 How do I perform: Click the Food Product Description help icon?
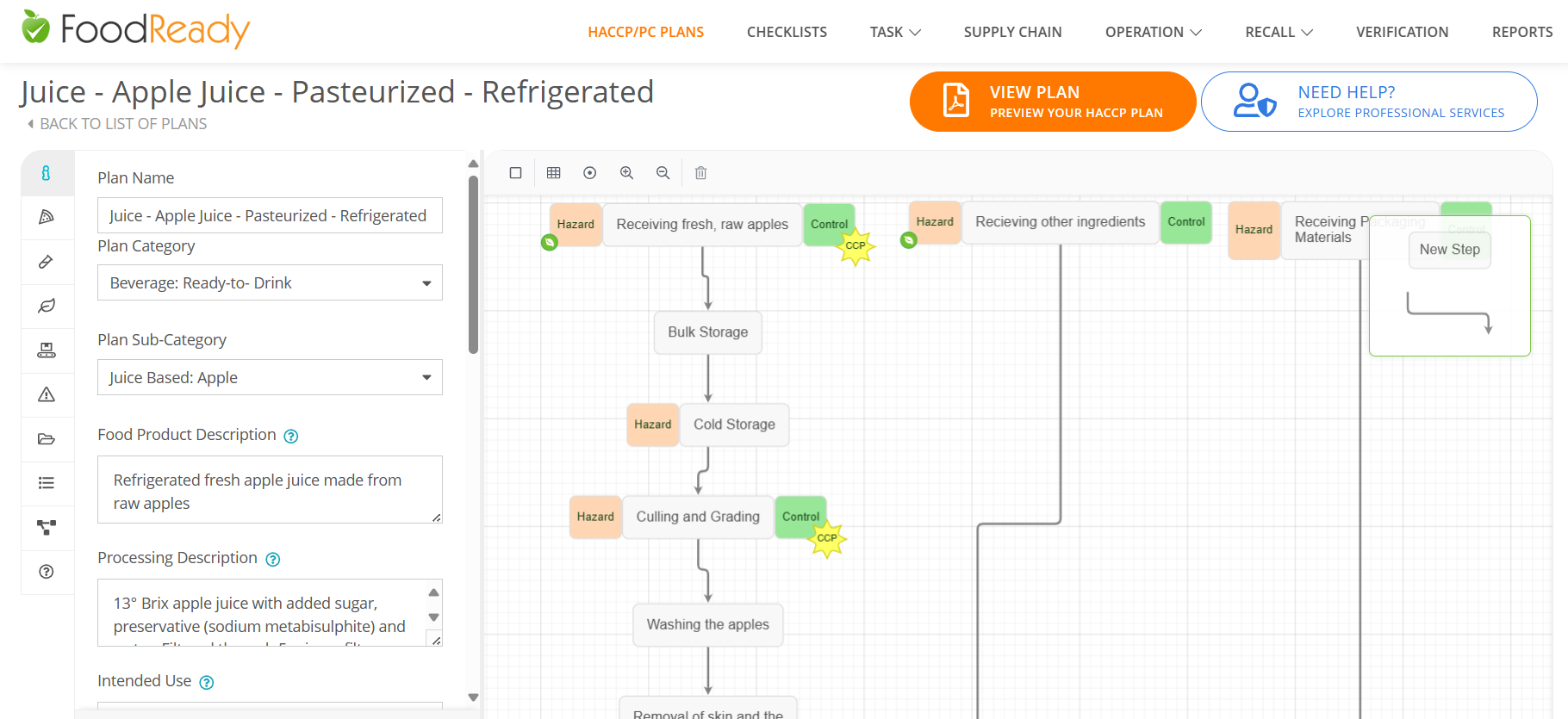coord(291,437)
